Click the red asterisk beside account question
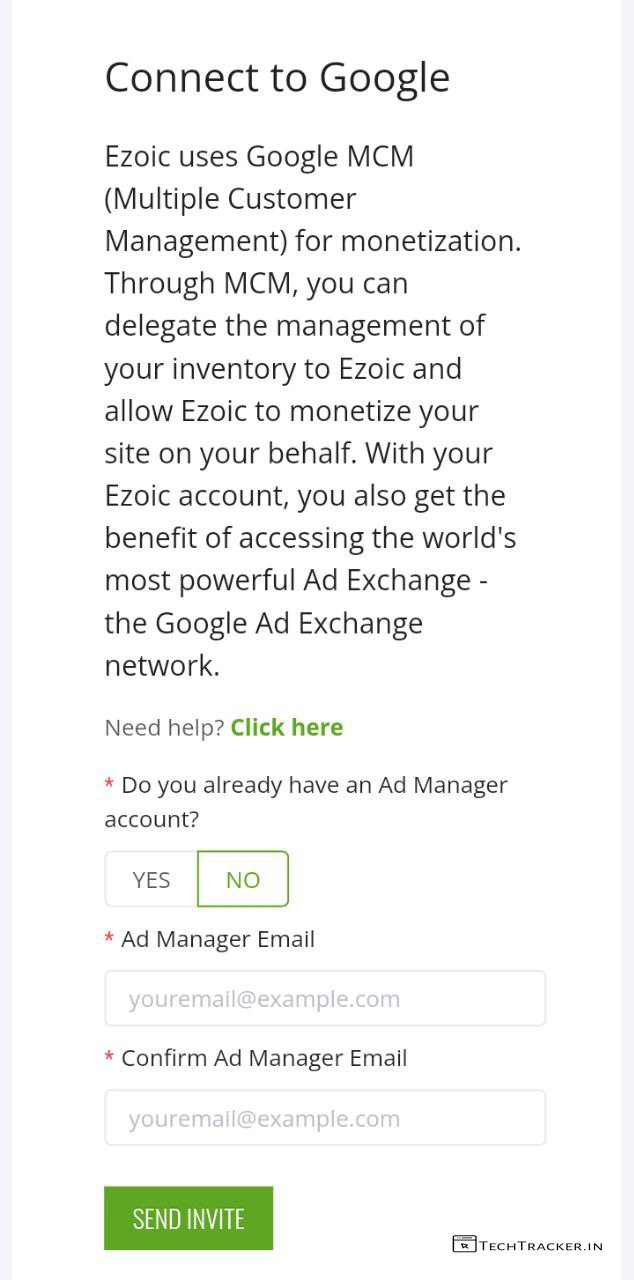 click(x=109, y=785)
